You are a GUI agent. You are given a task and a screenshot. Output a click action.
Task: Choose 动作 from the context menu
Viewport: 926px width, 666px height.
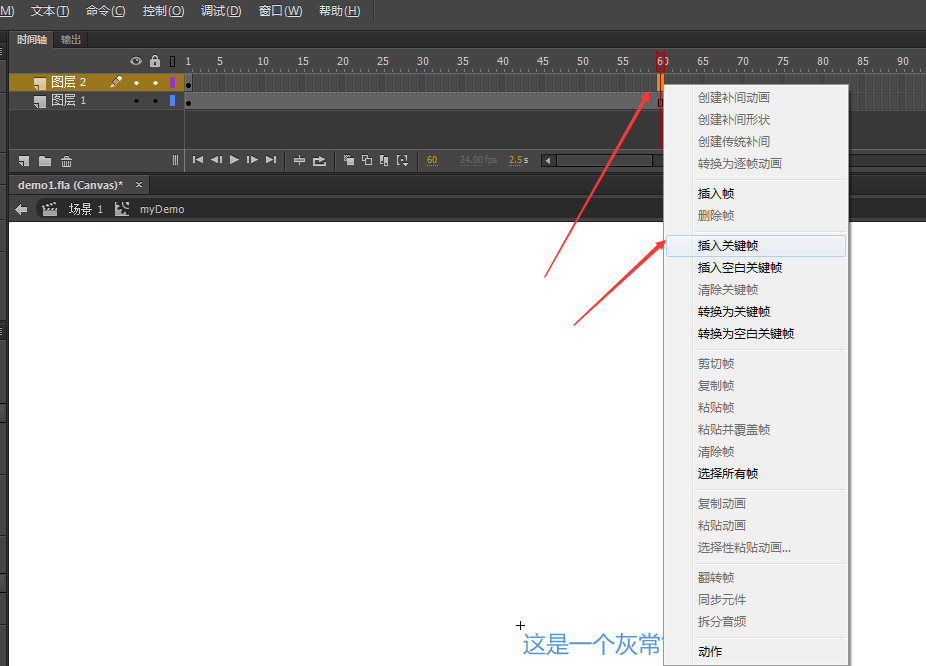click(756, 651)
